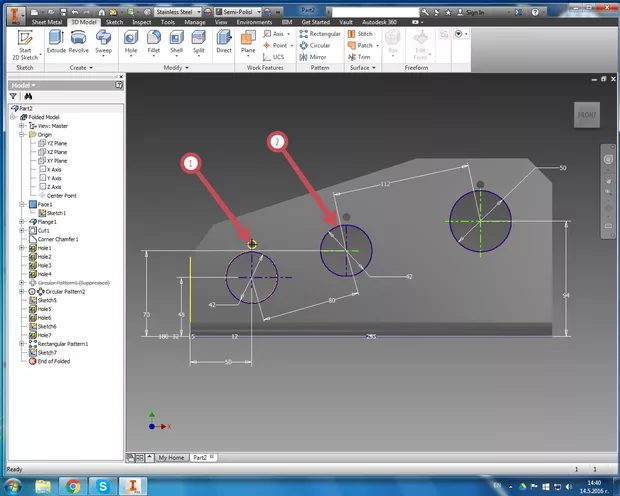Expand Rectangular Pattern1 in model tree

22,343
